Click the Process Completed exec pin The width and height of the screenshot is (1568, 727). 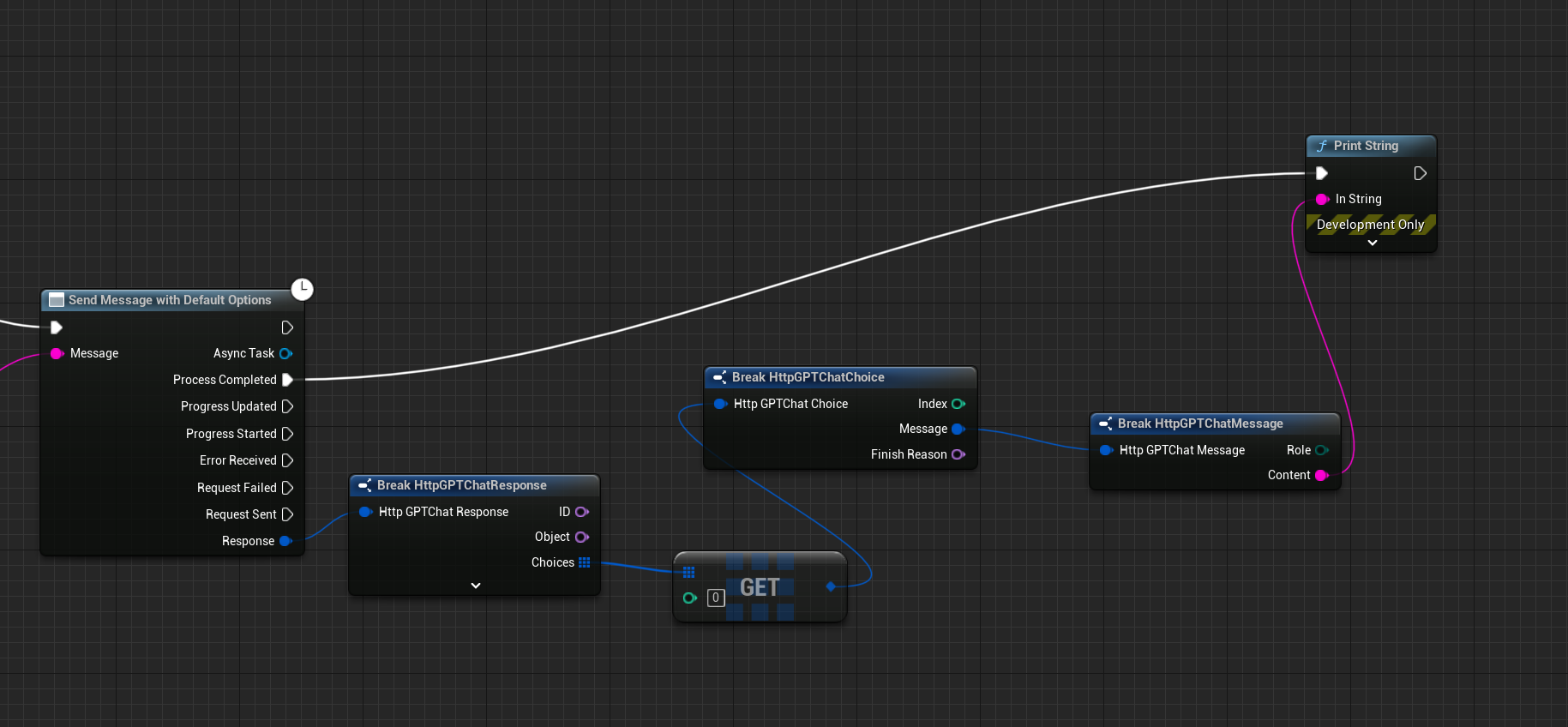(x=287, y=380)
